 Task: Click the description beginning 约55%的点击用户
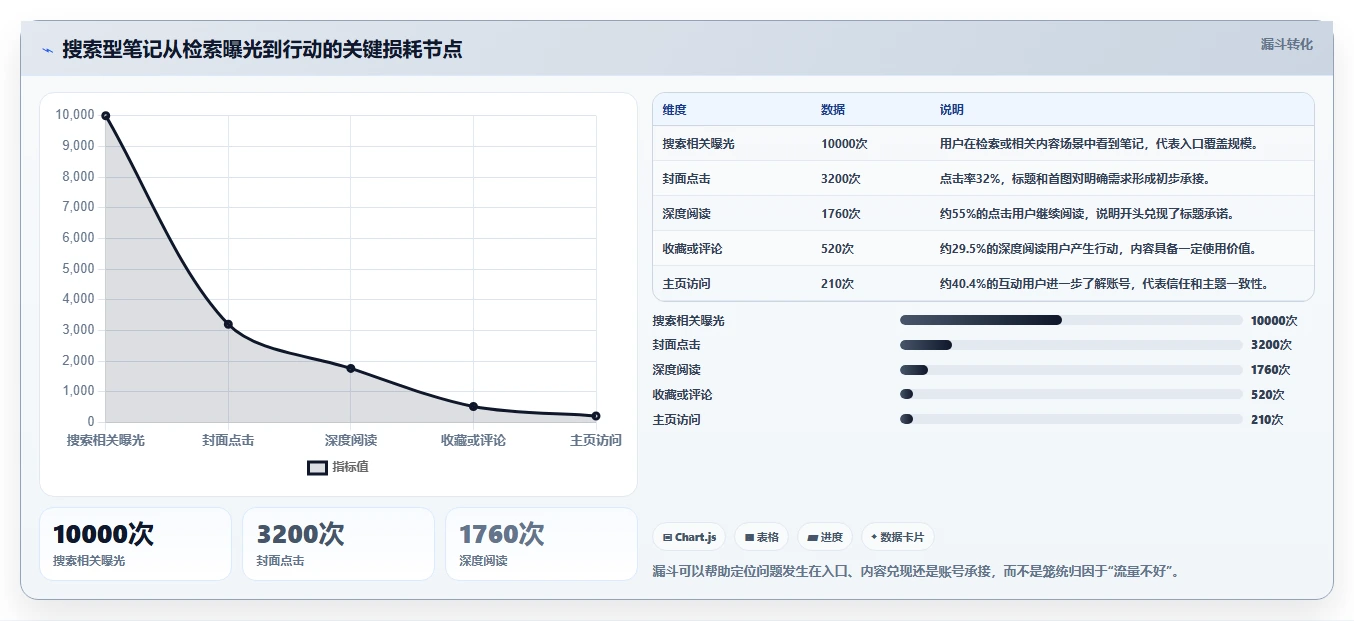click(x=1086, y=214)
